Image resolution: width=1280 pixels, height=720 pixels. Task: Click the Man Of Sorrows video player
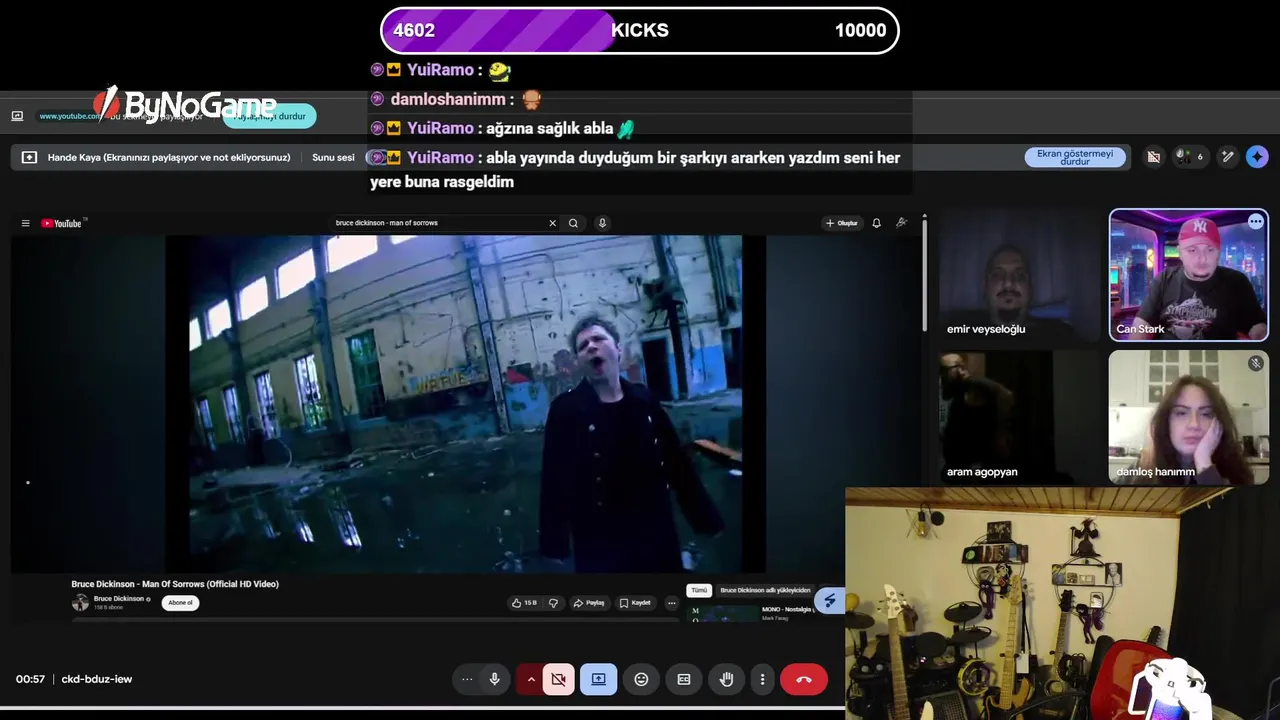[466, 404]
